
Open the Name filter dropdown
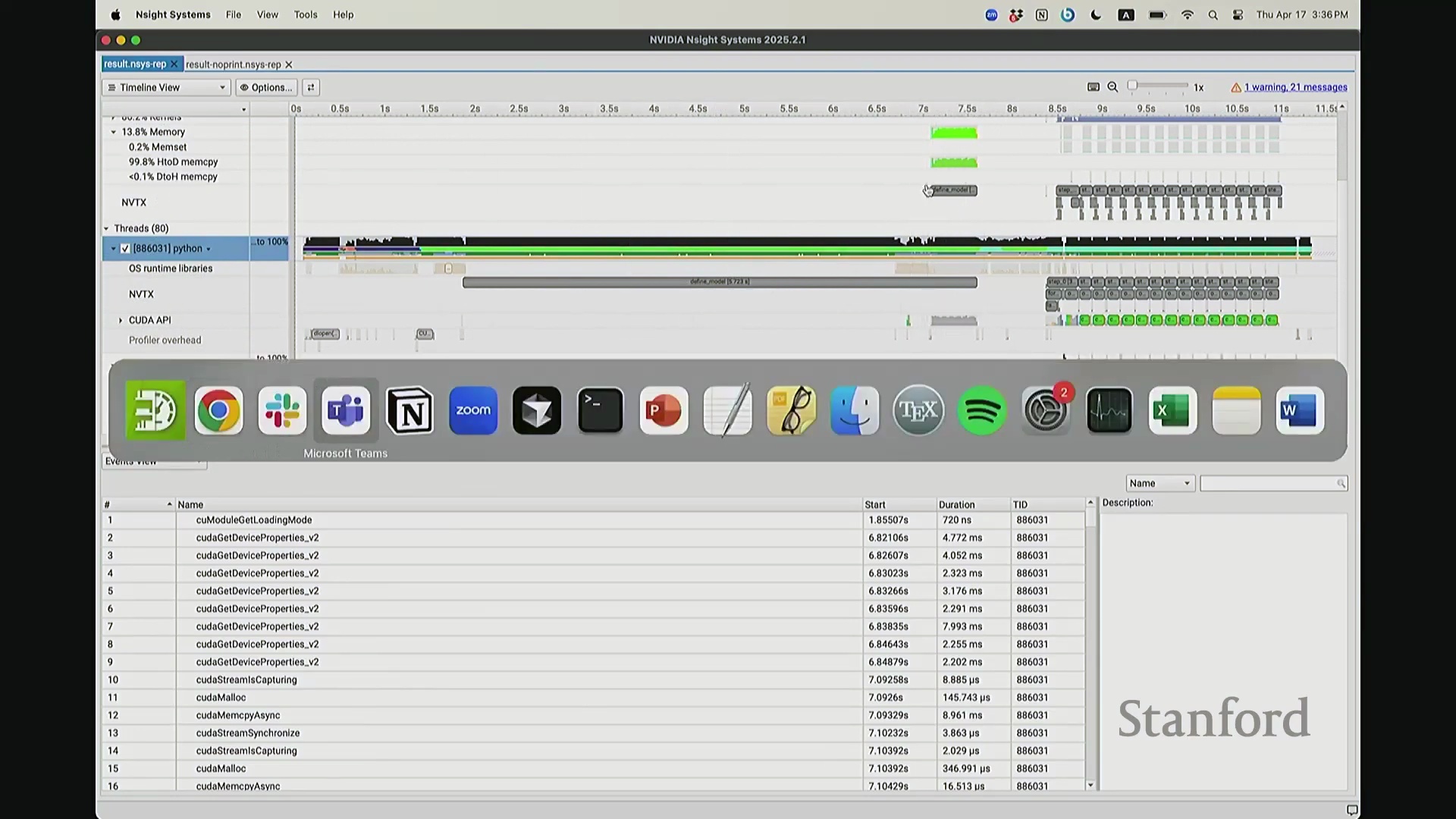(x=1159, y=484)
